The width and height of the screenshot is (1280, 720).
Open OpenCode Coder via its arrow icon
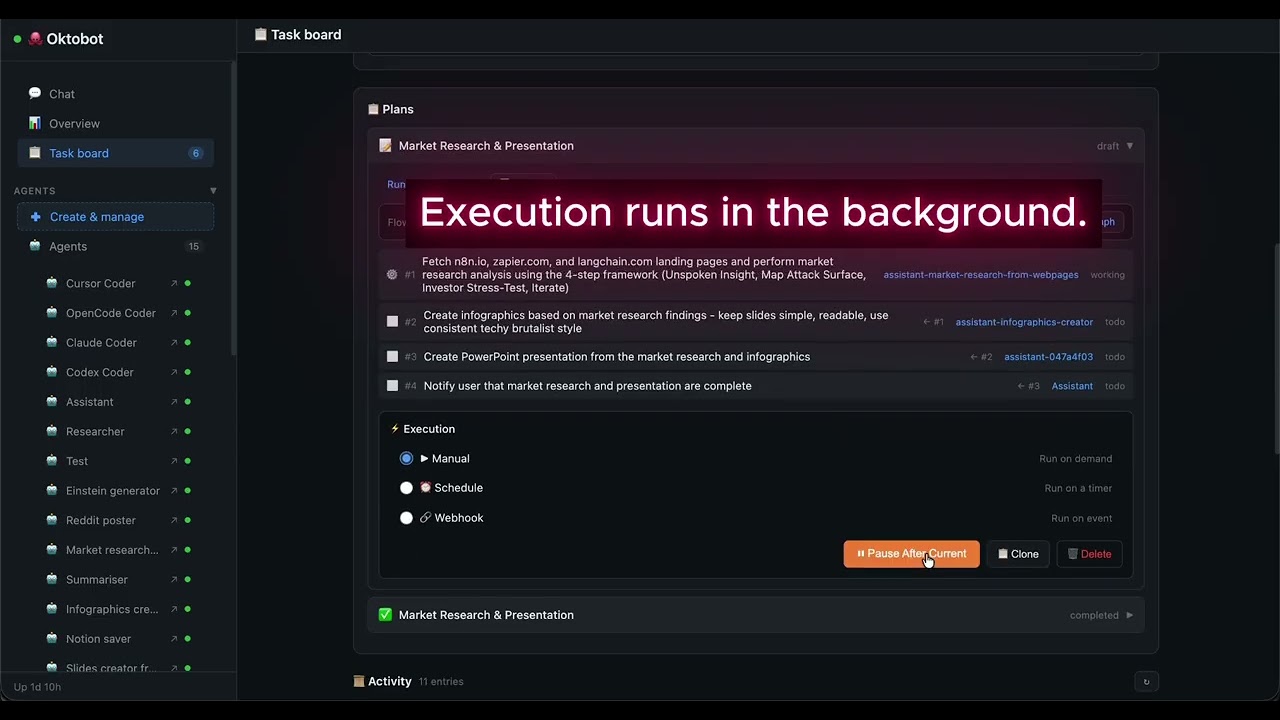click(174, 313)
